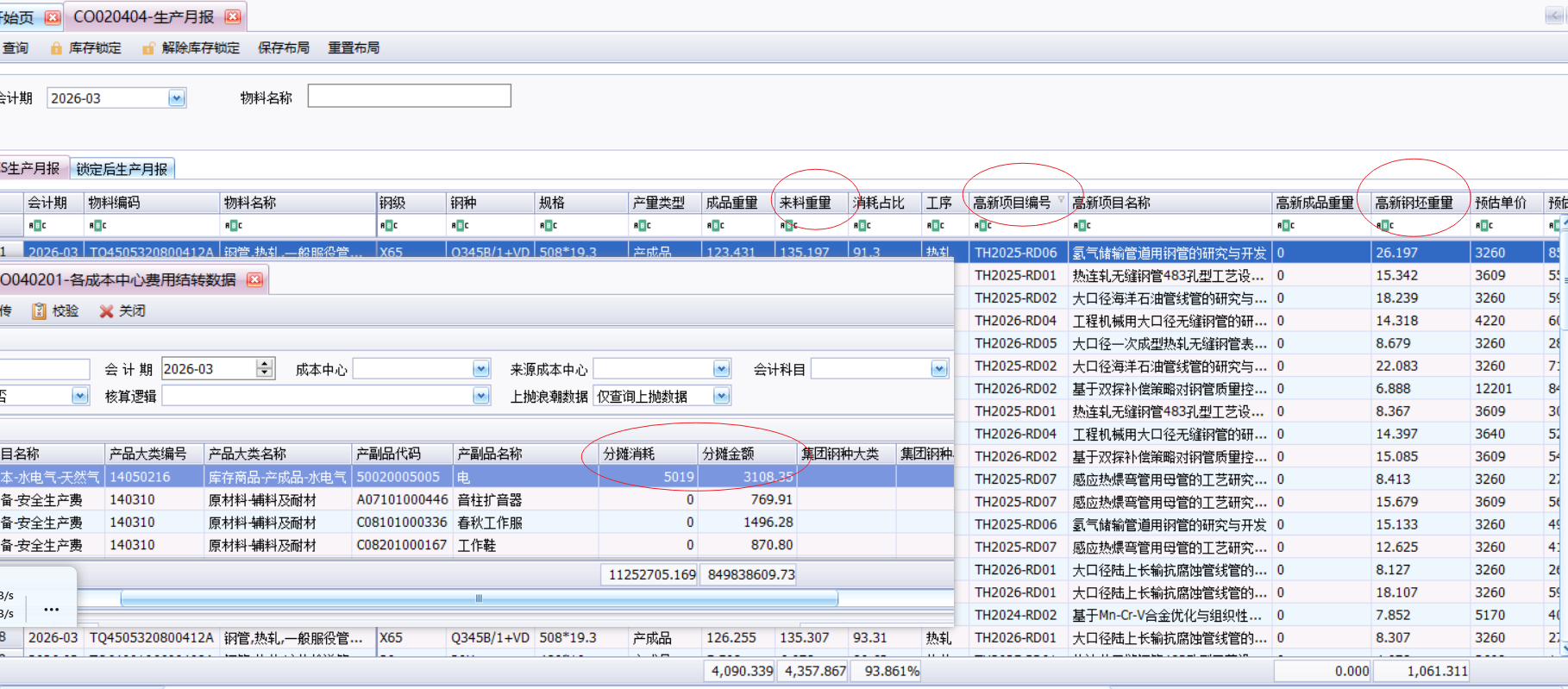Click the red X 关闭 icon
The image size is (1568, 689).
pyautogui.click(x=106, y=311)
